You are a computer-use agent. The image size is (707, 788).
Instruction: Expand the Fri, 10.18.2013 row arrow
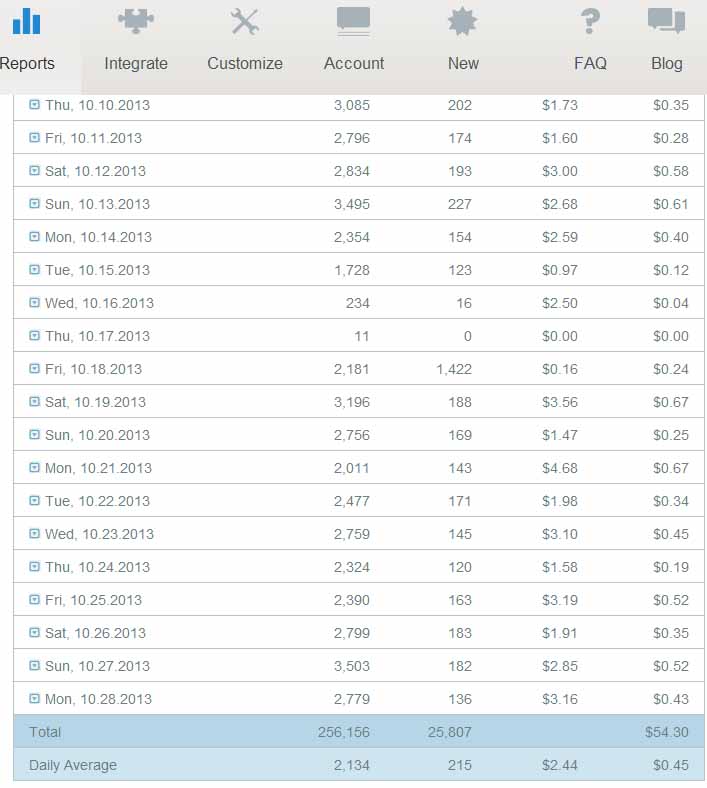point(35,368)
